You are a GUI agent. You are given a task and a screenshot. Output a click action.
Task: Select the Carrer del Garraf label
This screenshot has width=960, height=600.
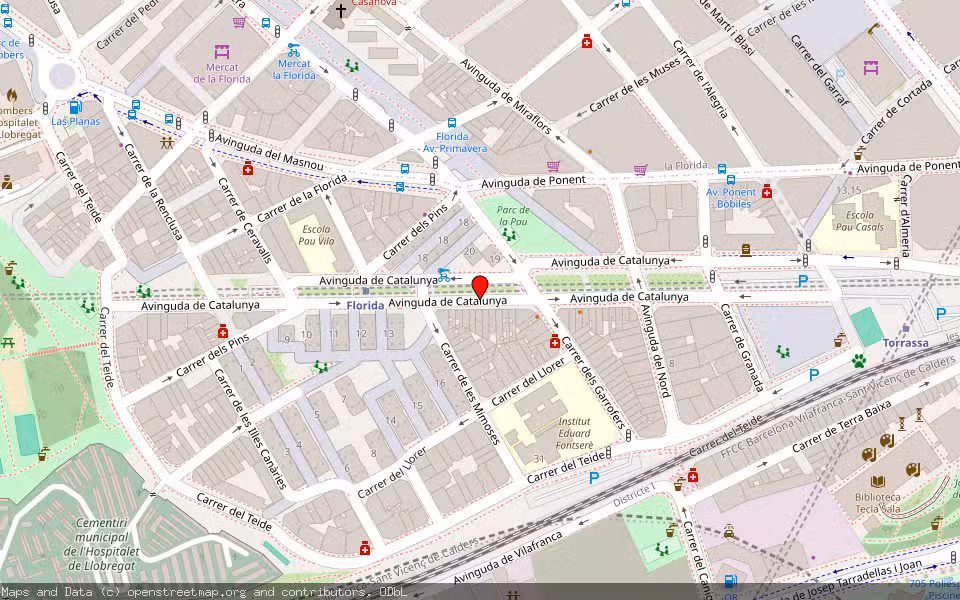point(819,70)
